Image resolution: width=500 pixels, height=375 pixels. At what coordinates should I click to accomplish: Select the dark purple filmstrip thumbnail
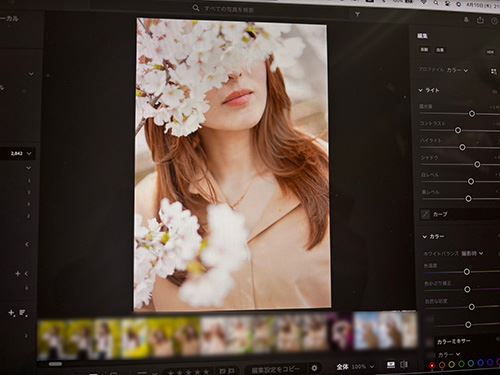click(x=341, y=332)
